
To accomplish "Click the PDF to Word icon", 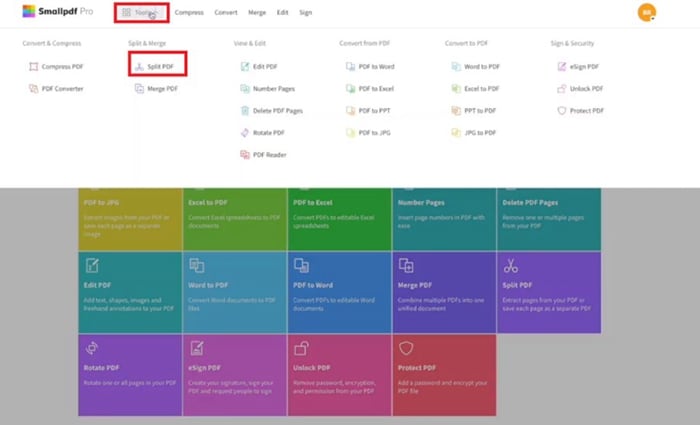I will 350,67.
